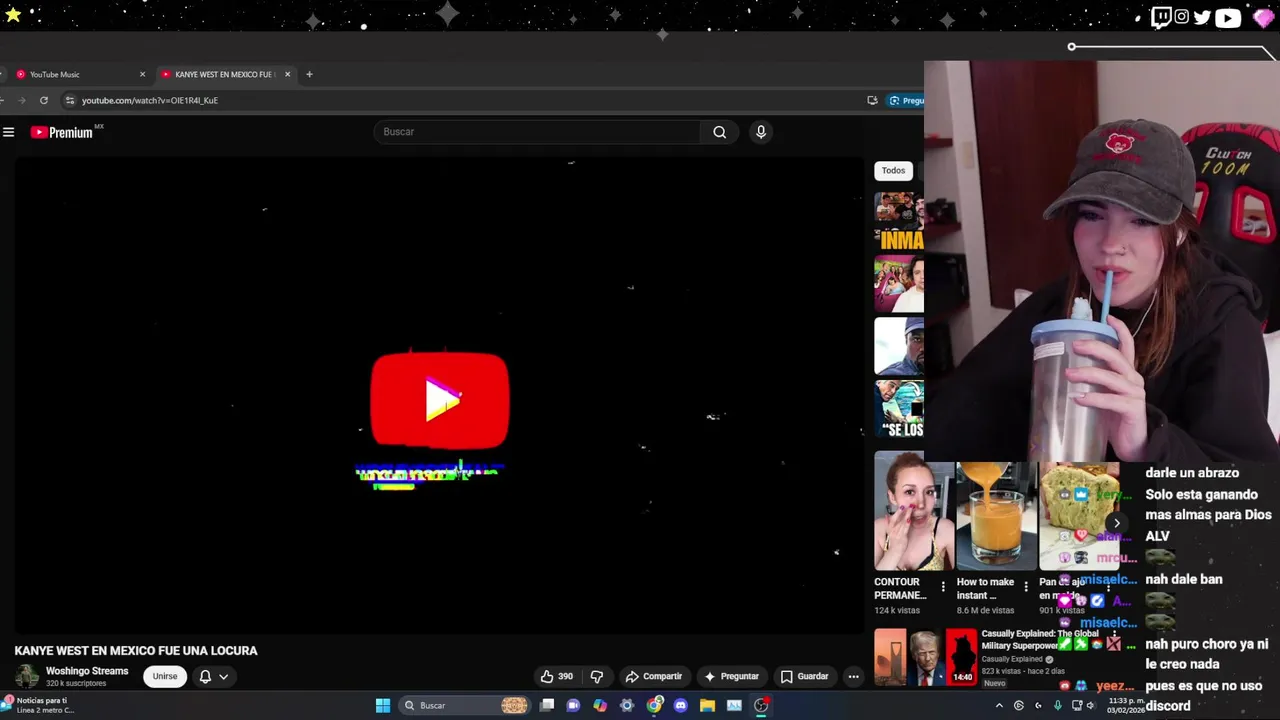The width and height of the screenshot is (1280, 720).
Task: Open OBS Studio from taskbar
Action: (761, 705)
